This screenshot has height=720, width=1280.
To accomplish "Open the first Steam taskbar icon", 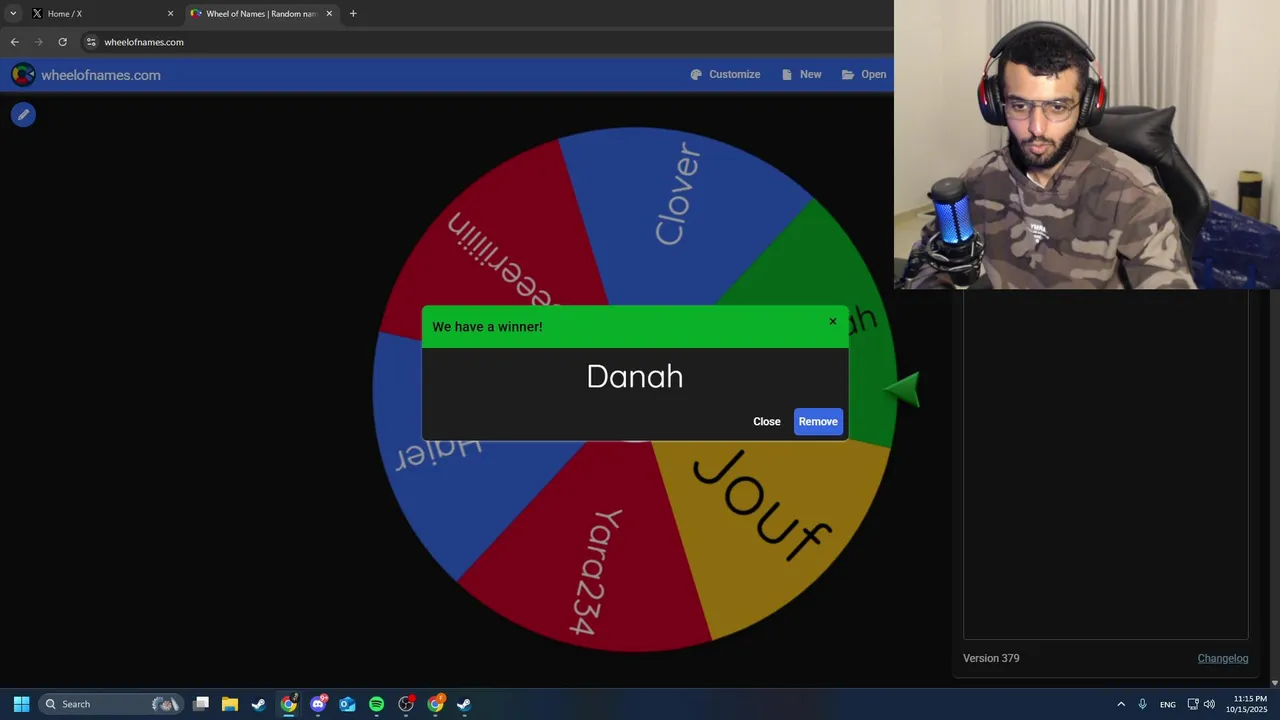I will click(259, 704).
